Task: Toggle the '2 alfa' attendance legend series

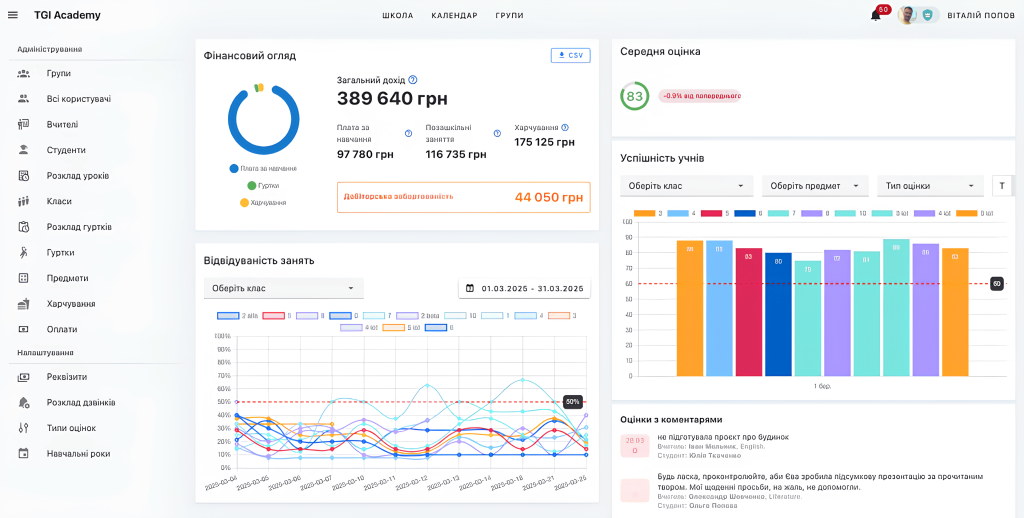Action: [x=238, y=315]
